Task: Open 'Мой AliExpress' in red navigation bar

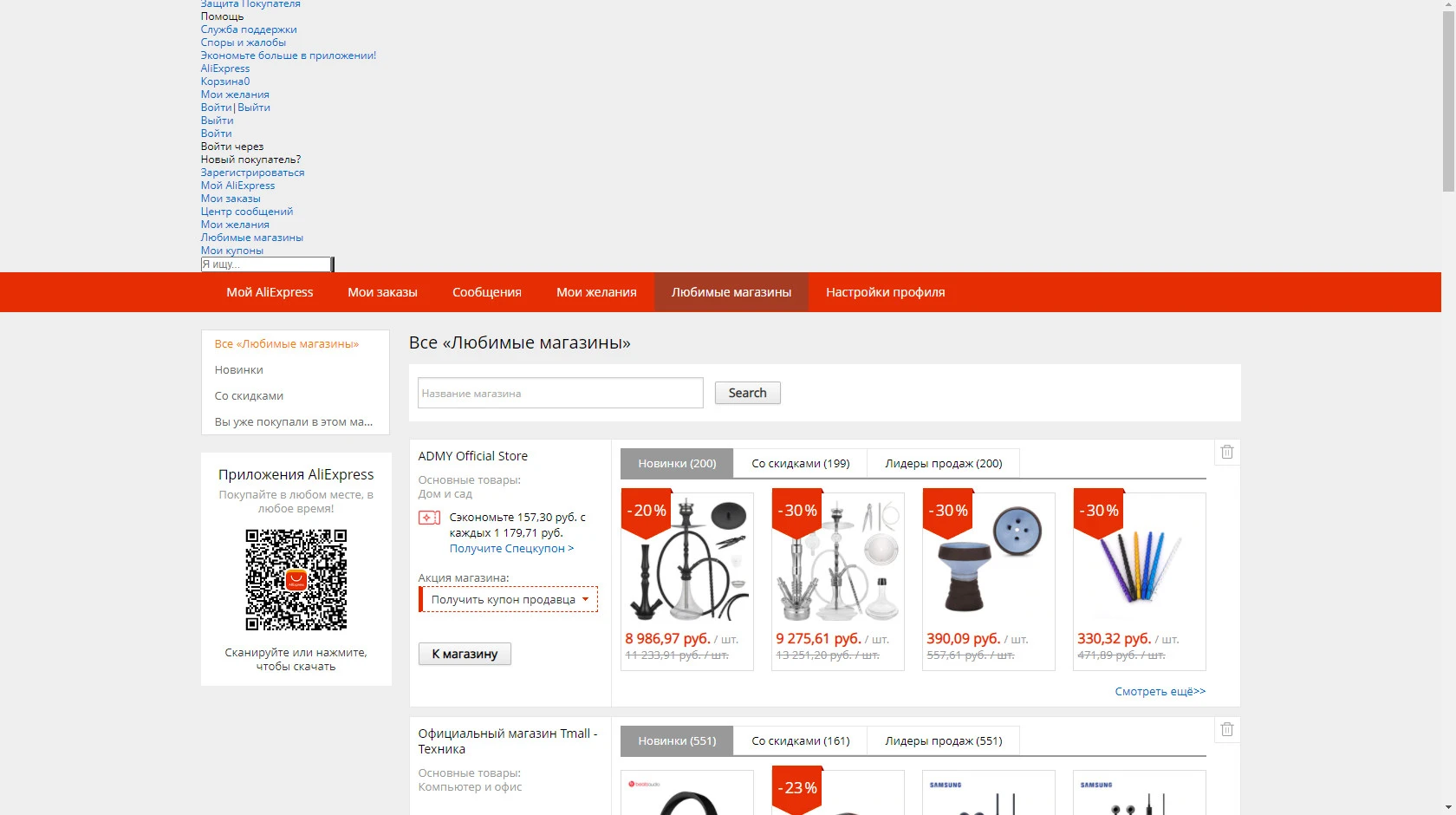Action: [270, 292]
